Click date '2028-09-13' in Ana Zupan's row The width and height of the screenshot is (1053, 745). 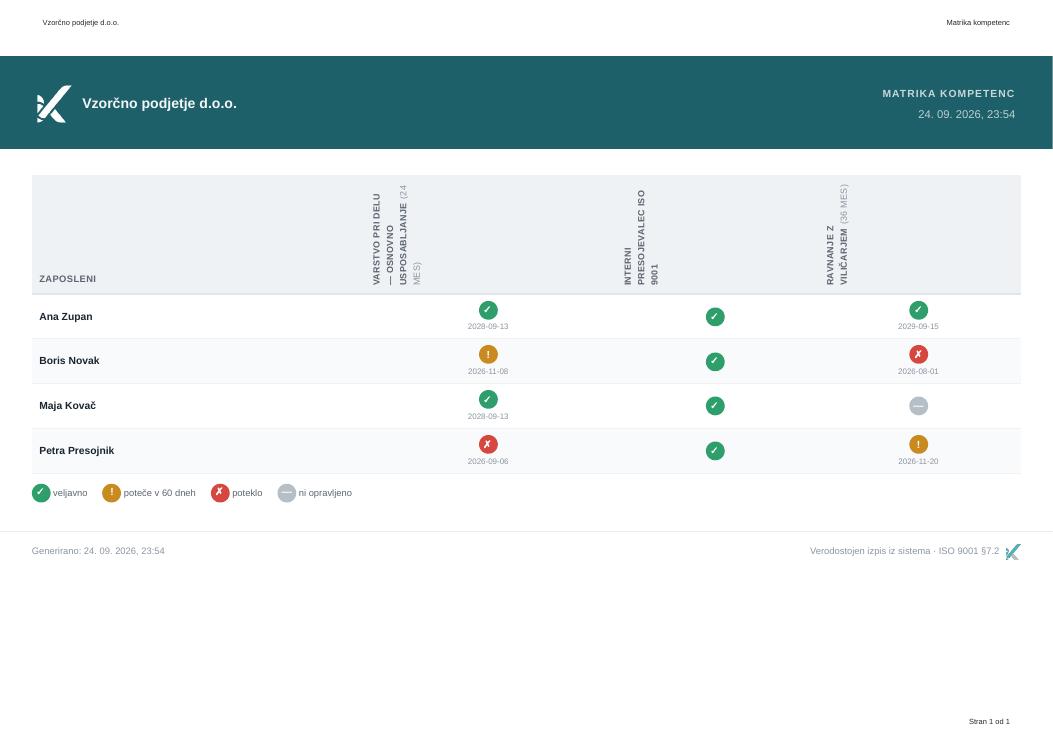tap(488, 326)
